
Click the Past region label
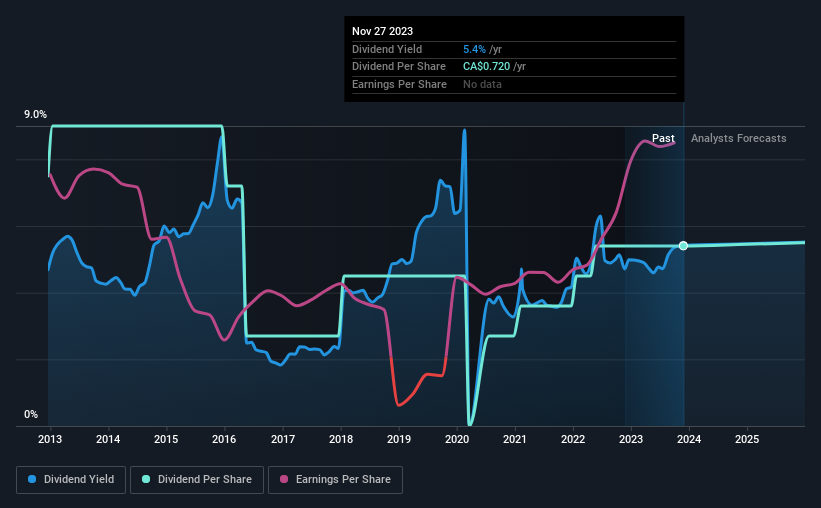click(663, 138)
